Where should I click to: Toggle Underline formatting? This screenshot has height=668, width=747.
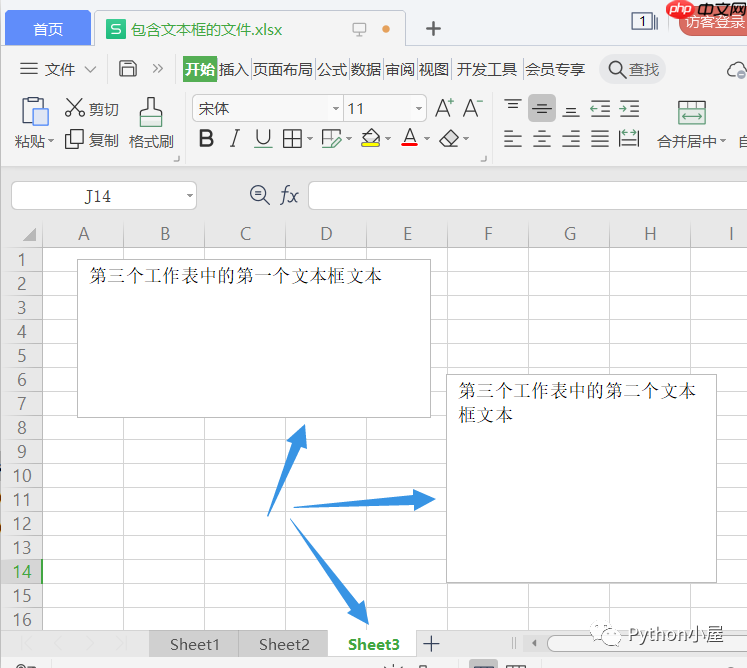(x=263, y=139)
